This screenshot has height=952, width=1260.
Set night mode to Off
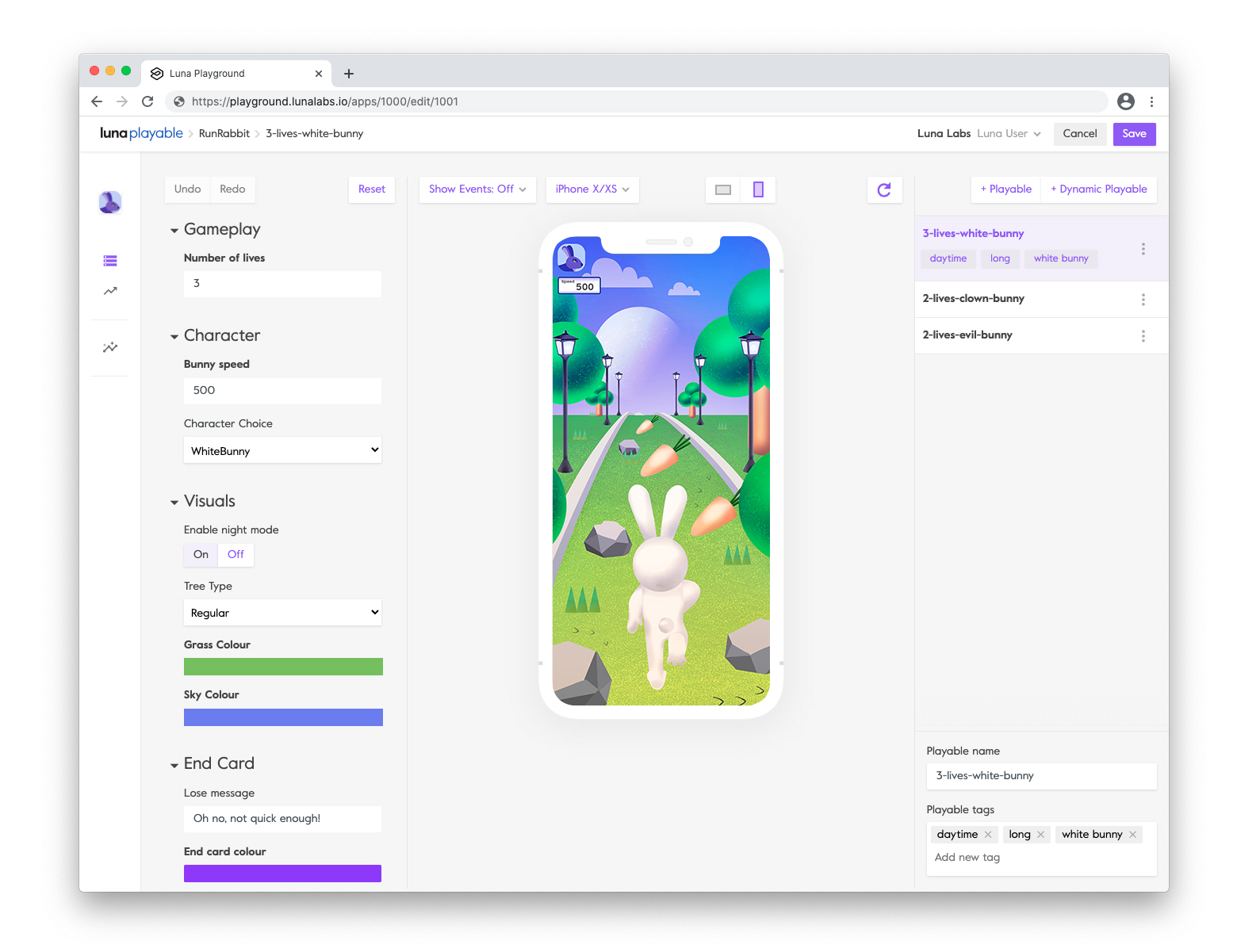pos(236,555)
